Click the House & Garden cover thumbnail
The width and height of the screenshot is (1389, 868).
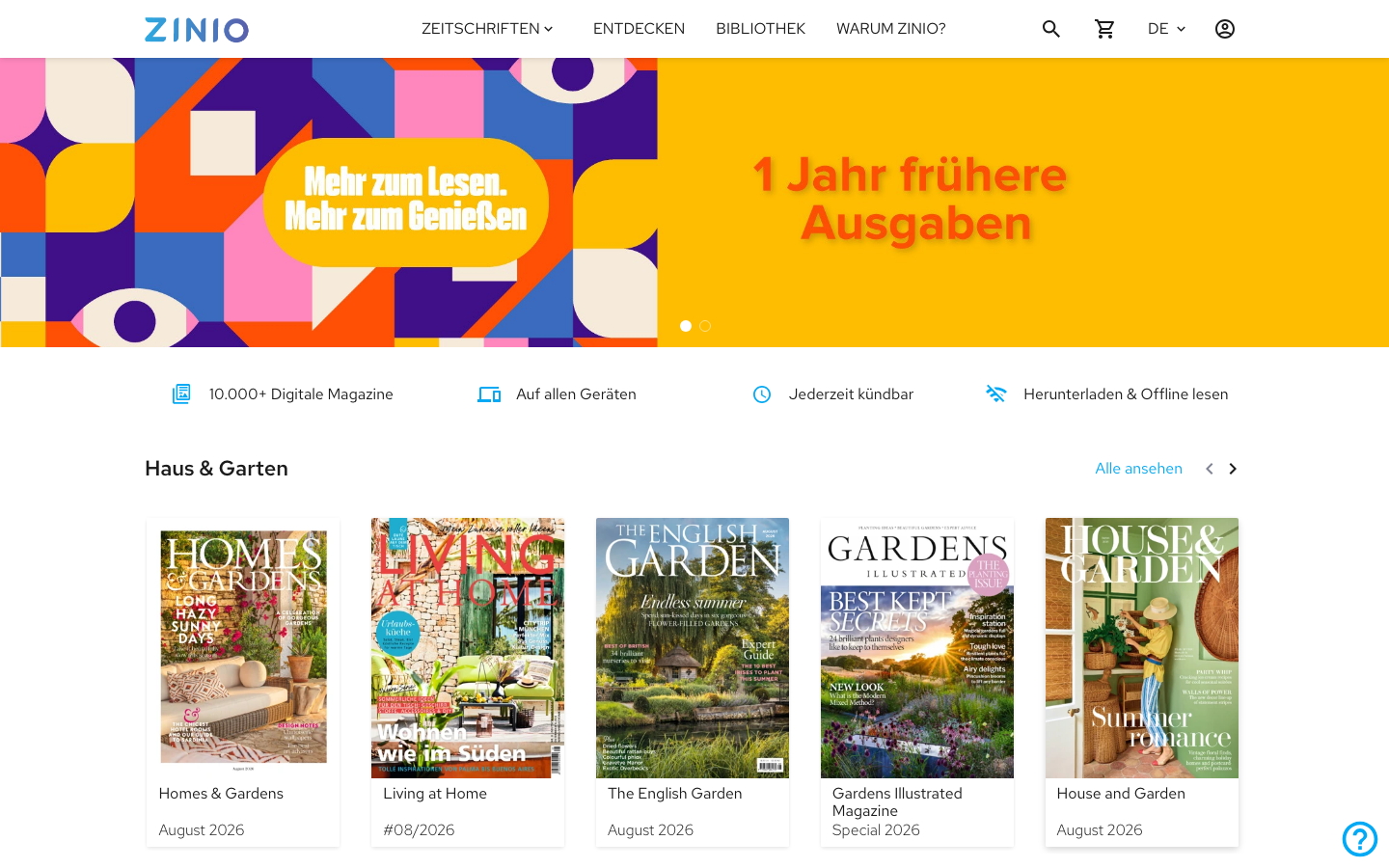1142,648
